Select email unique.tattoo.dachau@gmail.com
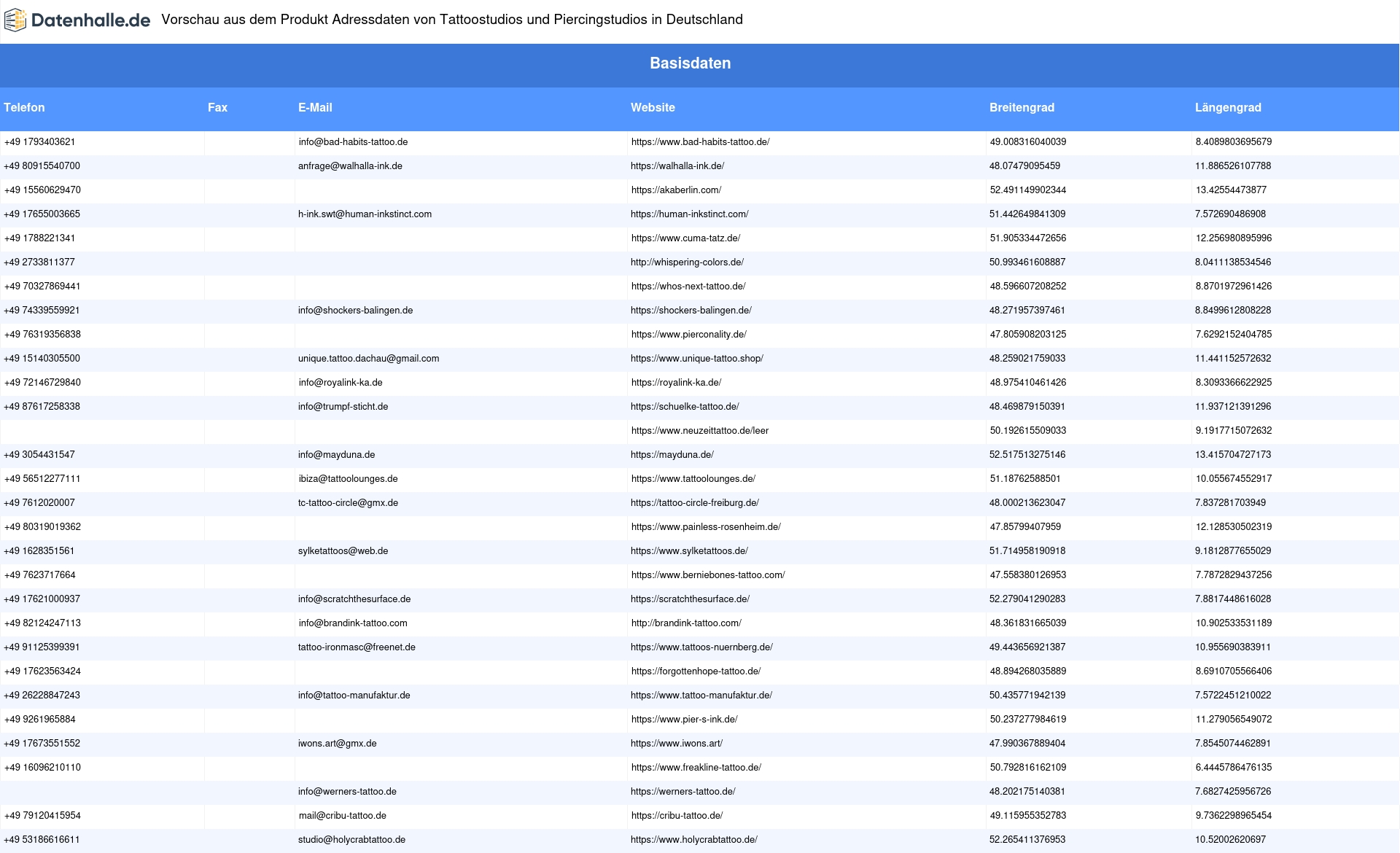Screen dimensions: 1400x853 pos(368,359)
